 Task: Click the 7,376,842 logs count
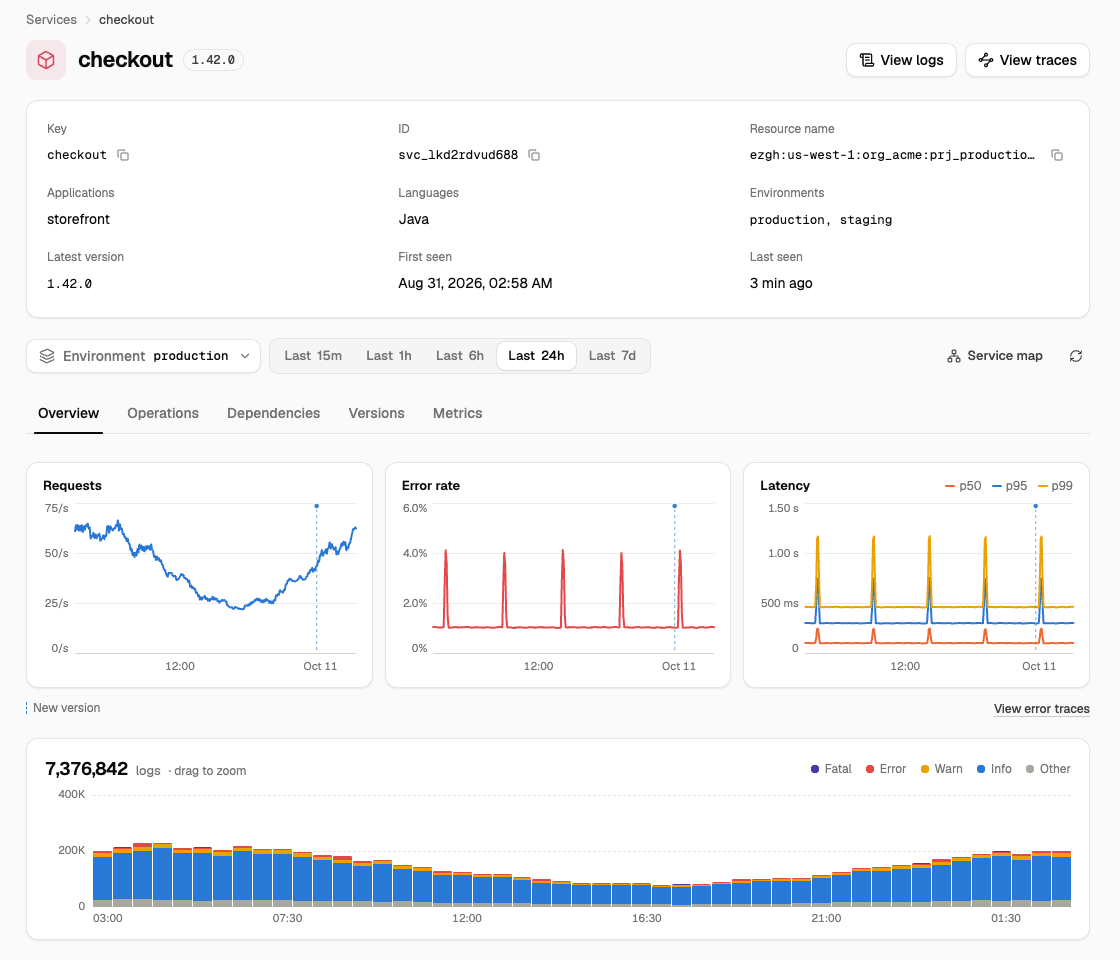tap(86, 769)
